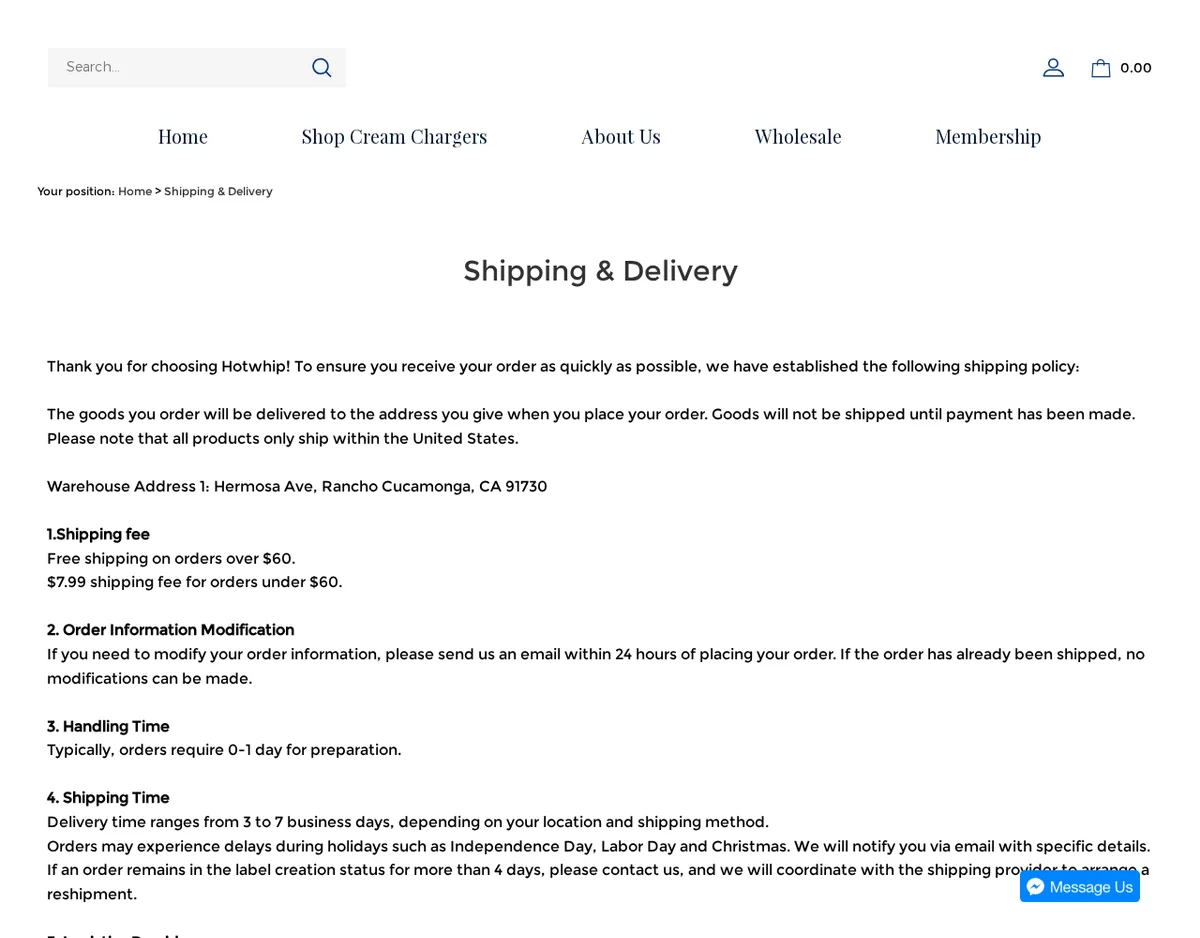Screen dimensions: 1200x938
Task: Click the 4. Shipping Time heading
Action: [108, 798]
